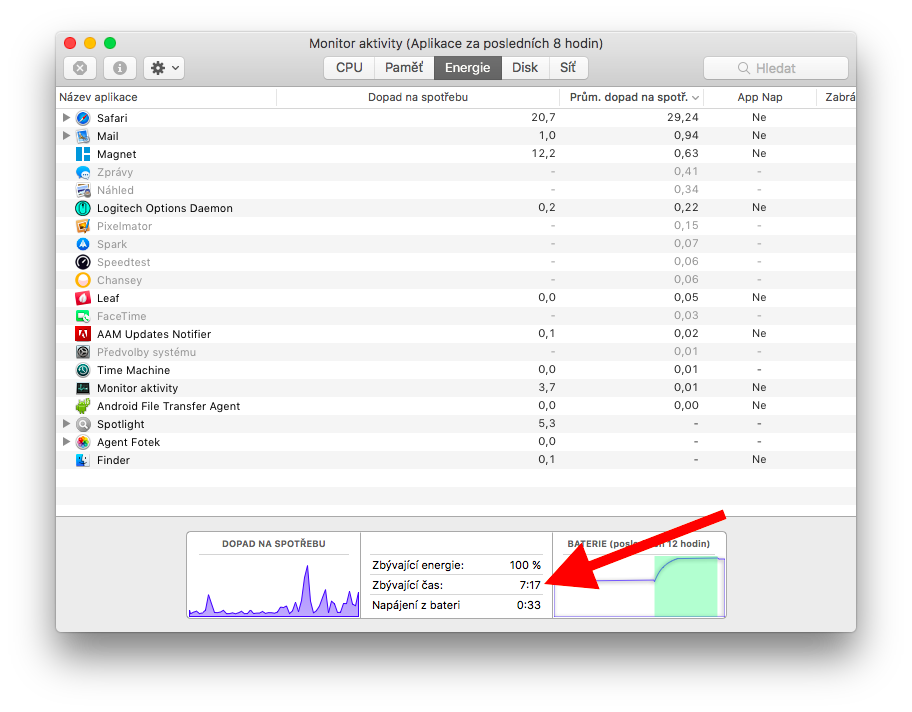Click the Náhled preview icon
The image size is (912, 712).
pyautogui.click(x=83, y=190)
